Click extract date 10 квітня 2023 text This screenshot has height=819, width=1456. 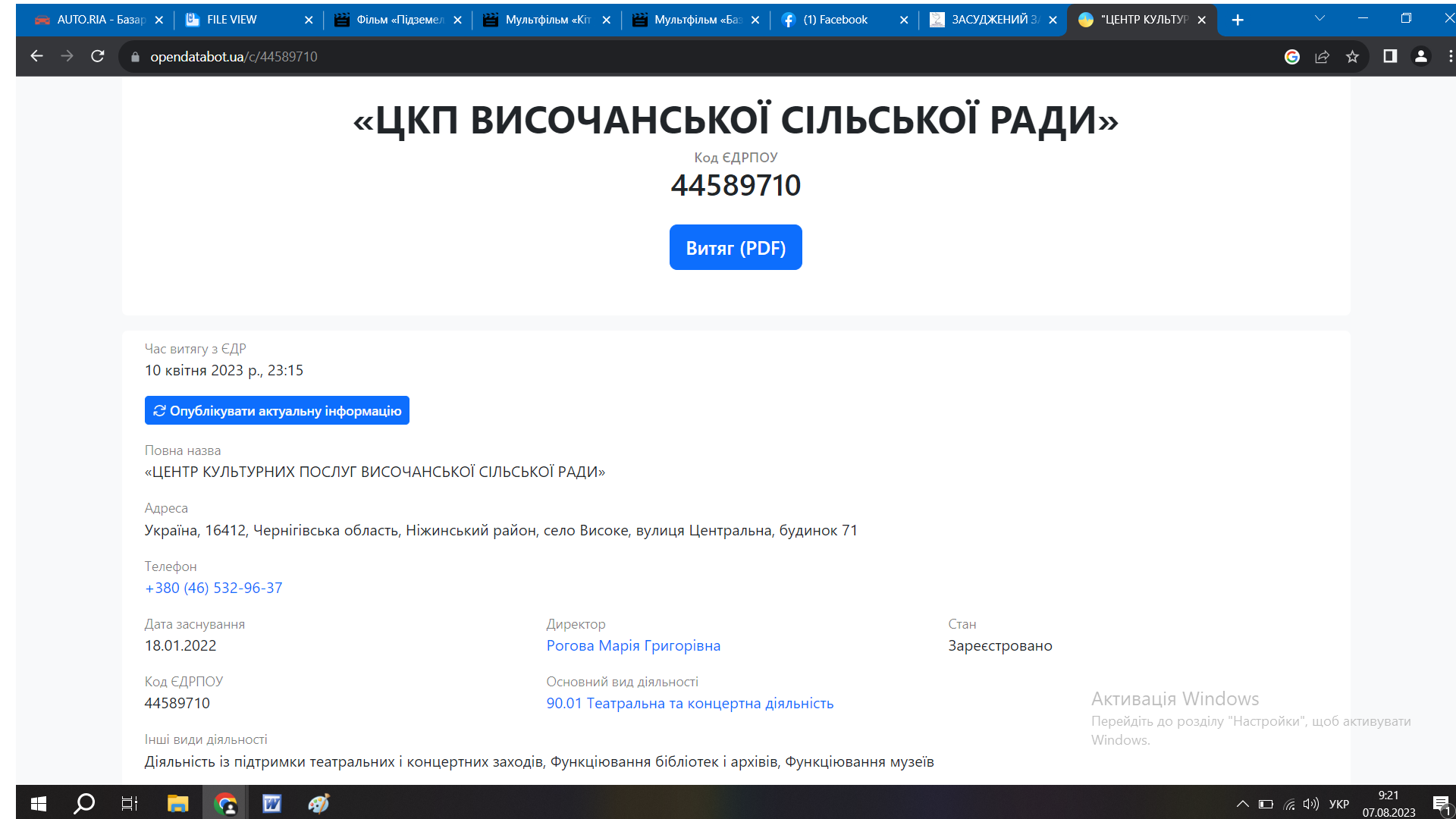point(224,370)
